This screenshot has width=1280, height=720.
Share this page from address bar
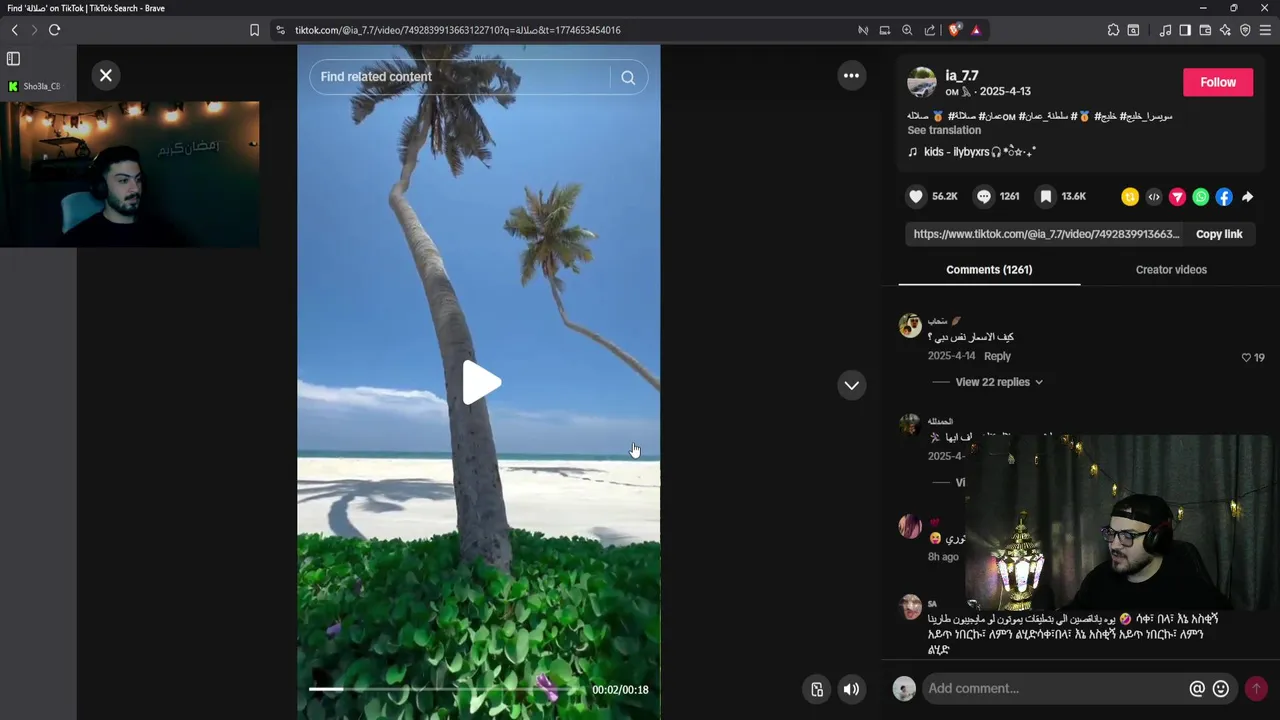click(x=930, y=30)
